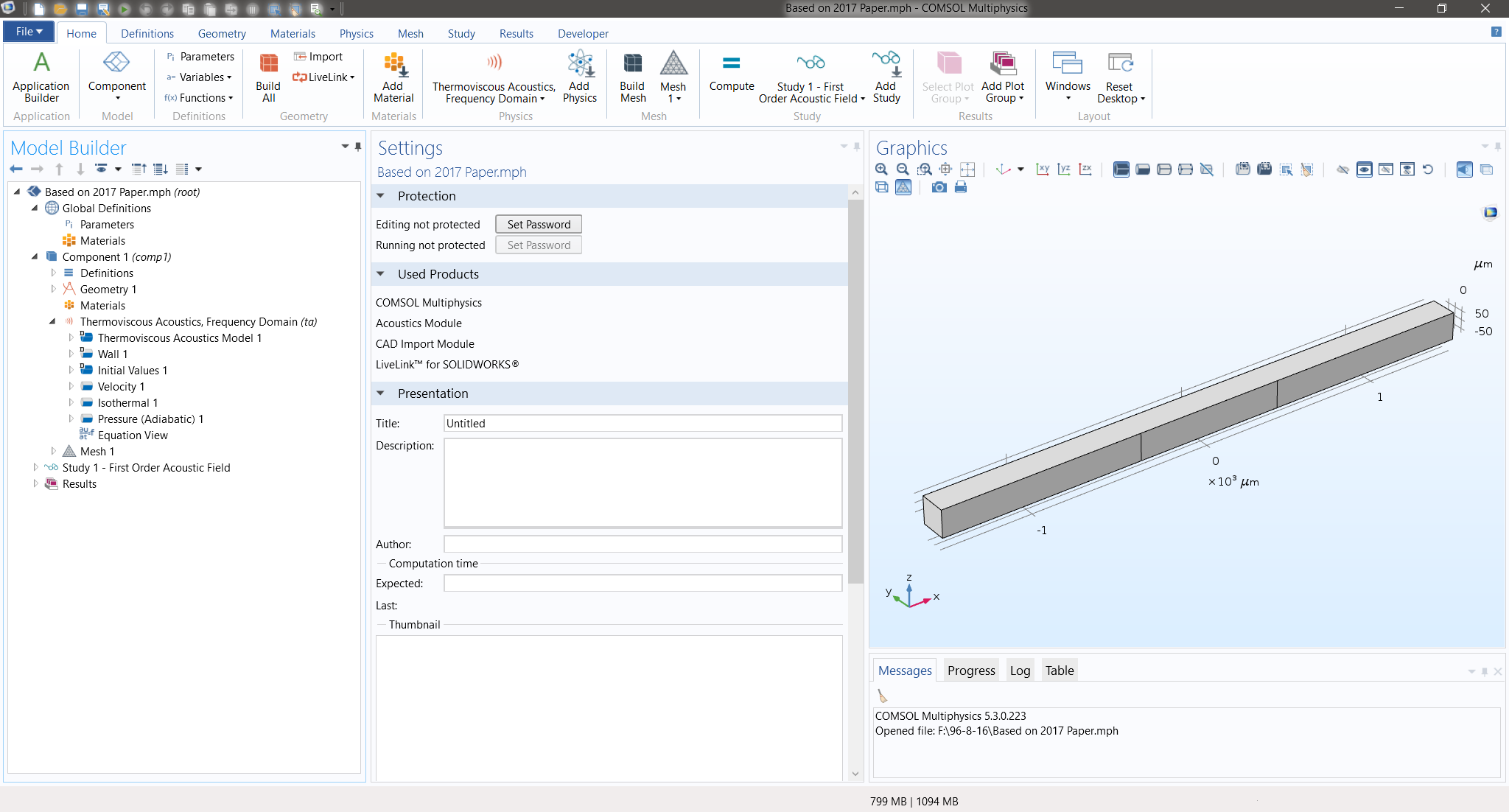The width and height of the screenshot is (1509, 812).
Task: Toggle the wireframe rendering button
Action: click(x=881, y=188)
